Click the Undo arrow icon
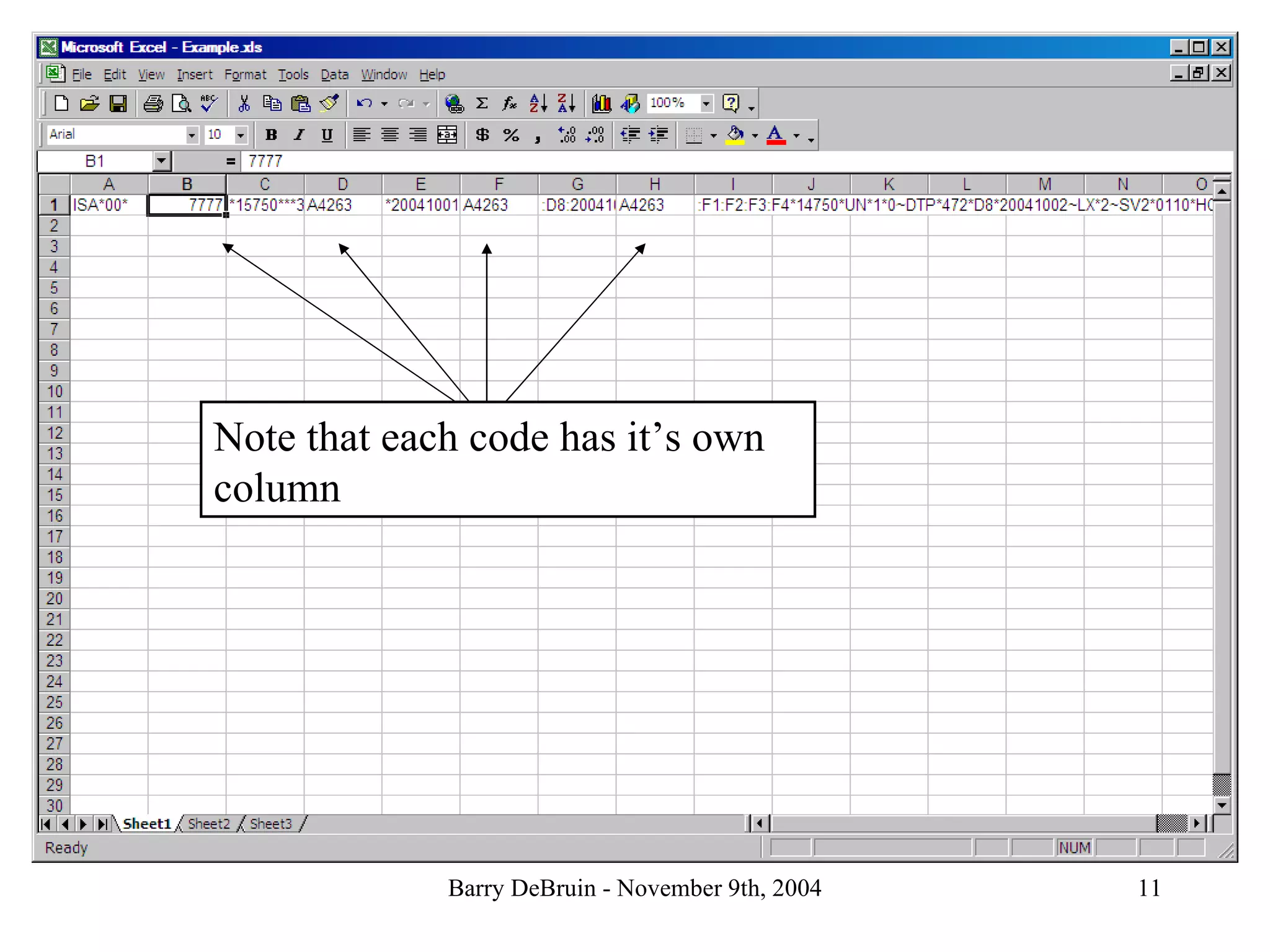 (x=364, y=104)
